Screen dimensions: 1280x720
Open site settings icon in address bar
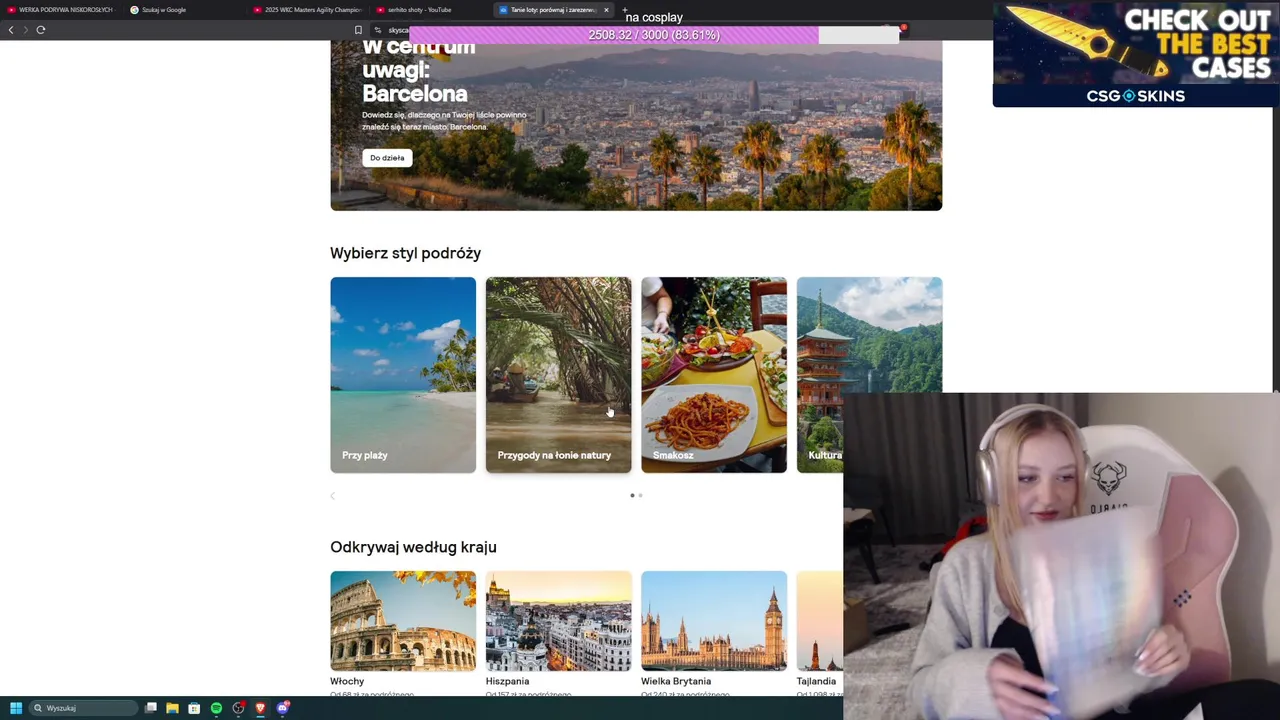[378, 30]
